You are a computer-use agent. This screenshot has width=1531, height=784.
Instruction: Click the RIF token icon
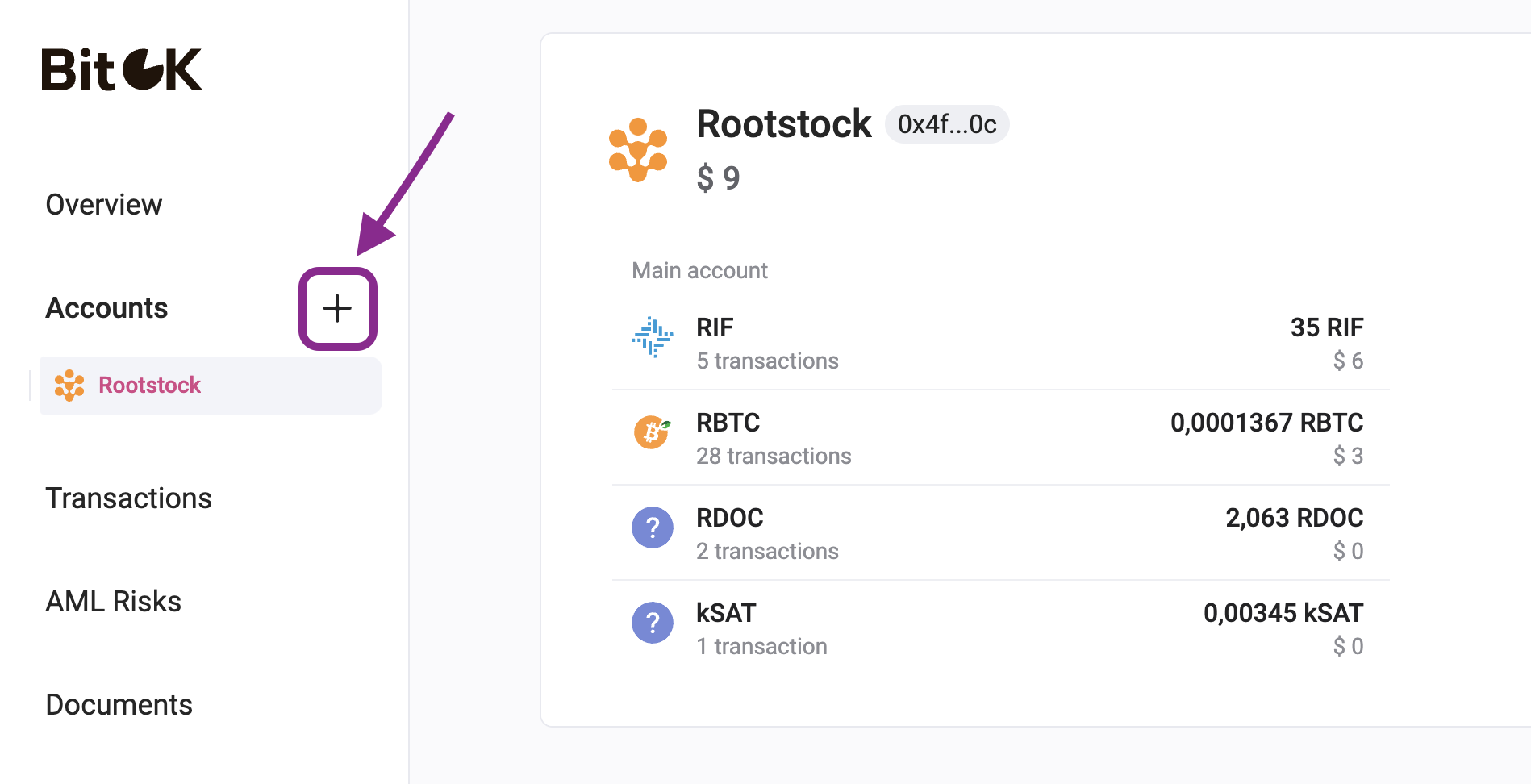point(652,337)
